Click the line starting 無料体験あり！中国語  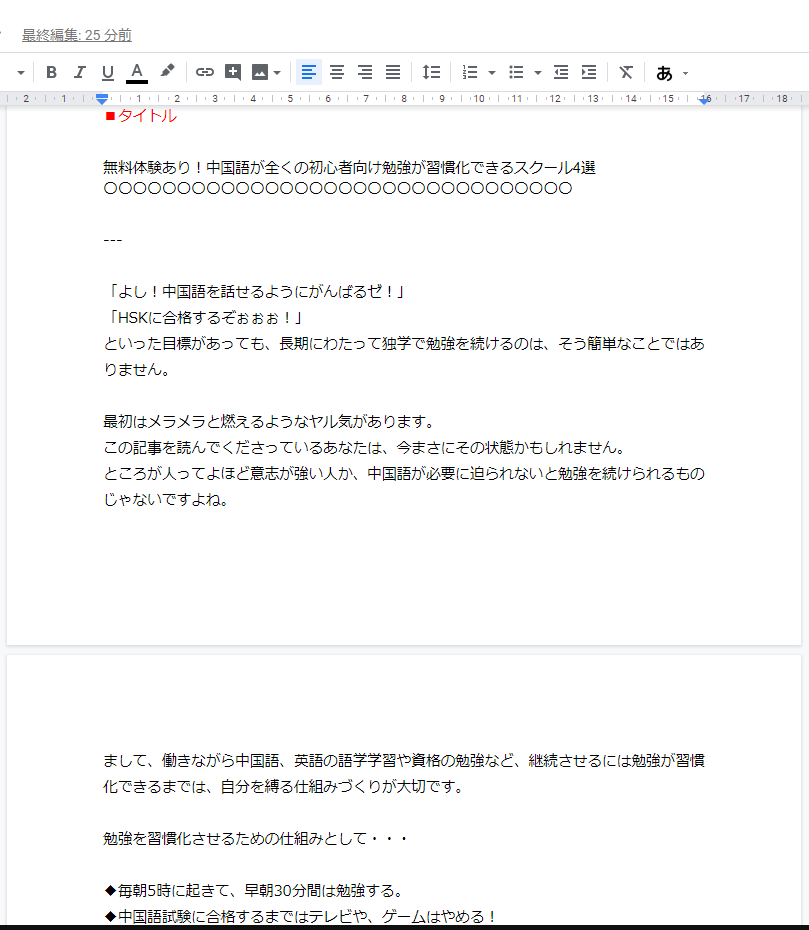349,168
